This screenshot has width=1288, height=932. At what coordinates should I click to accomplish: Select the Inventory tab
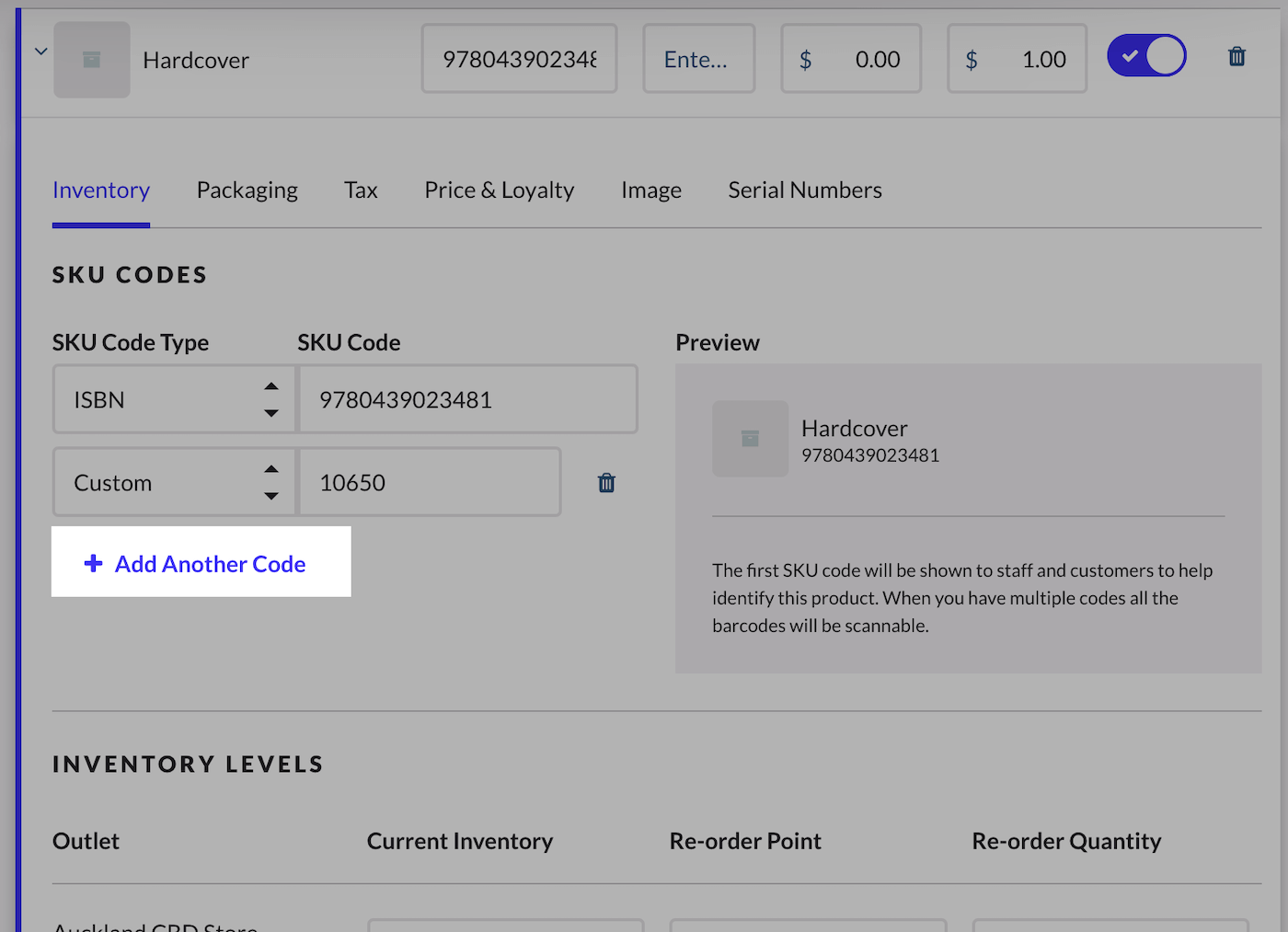point(101,190)
